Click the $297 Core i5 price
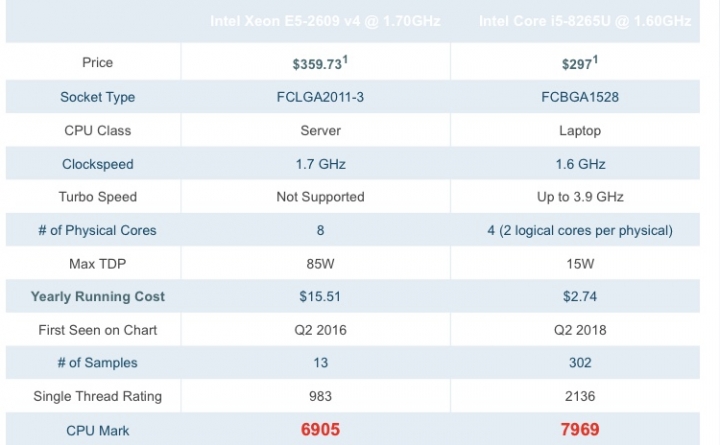 click(580, 63)
